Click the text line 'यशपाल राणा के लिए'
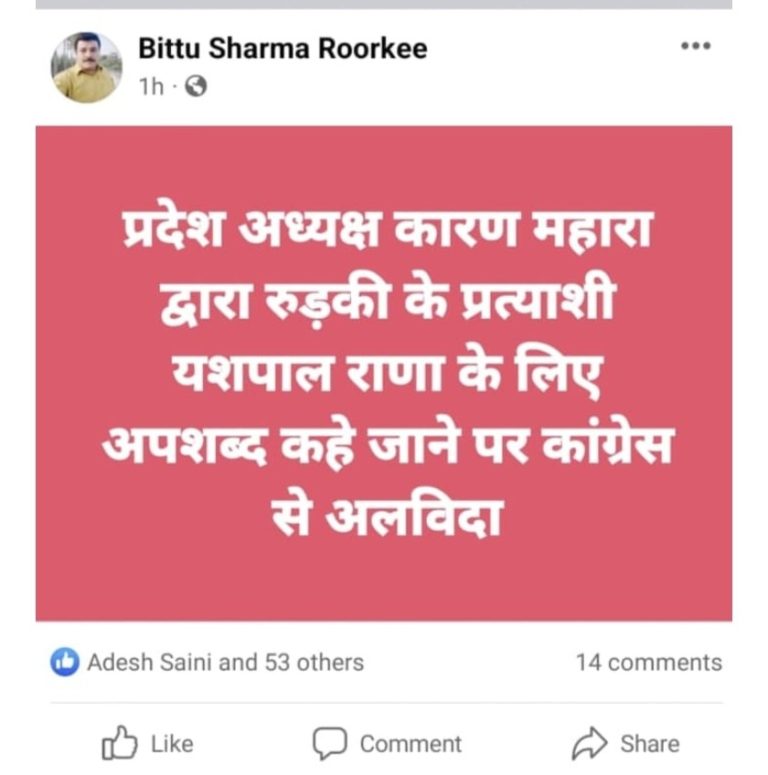Image resolution: width=768 pixels, height=775 pixels. click(386, 375)
